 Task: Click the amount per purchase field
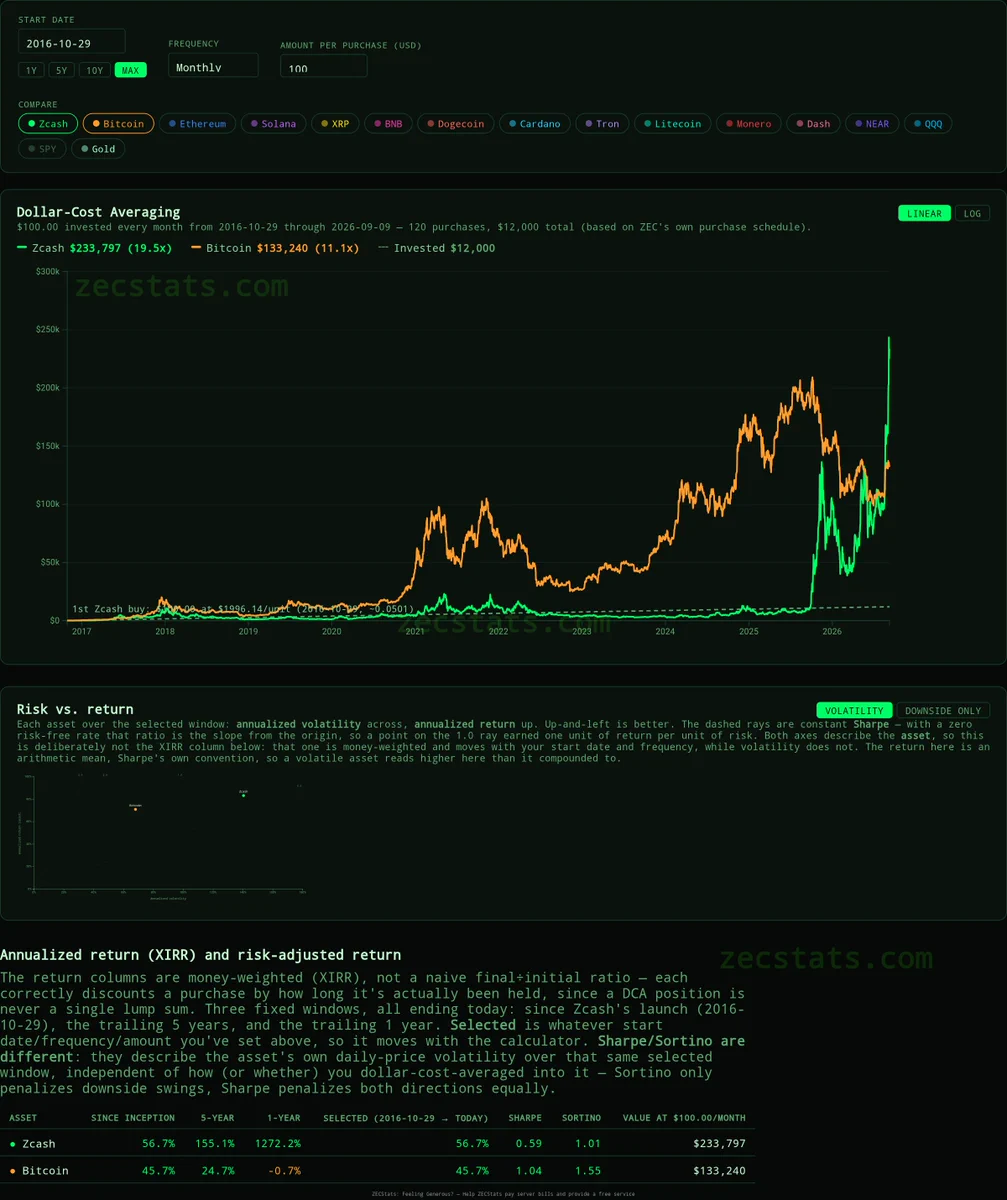[x=324, y=66]
